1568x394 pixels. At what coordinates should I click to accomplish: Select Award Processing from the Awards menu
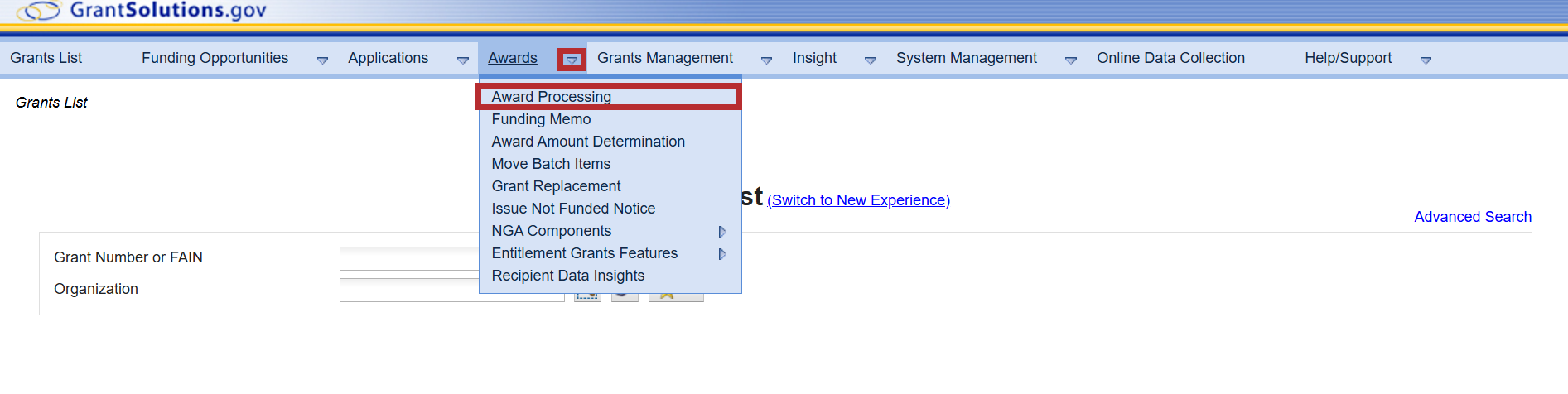click(x=551, y=97)
